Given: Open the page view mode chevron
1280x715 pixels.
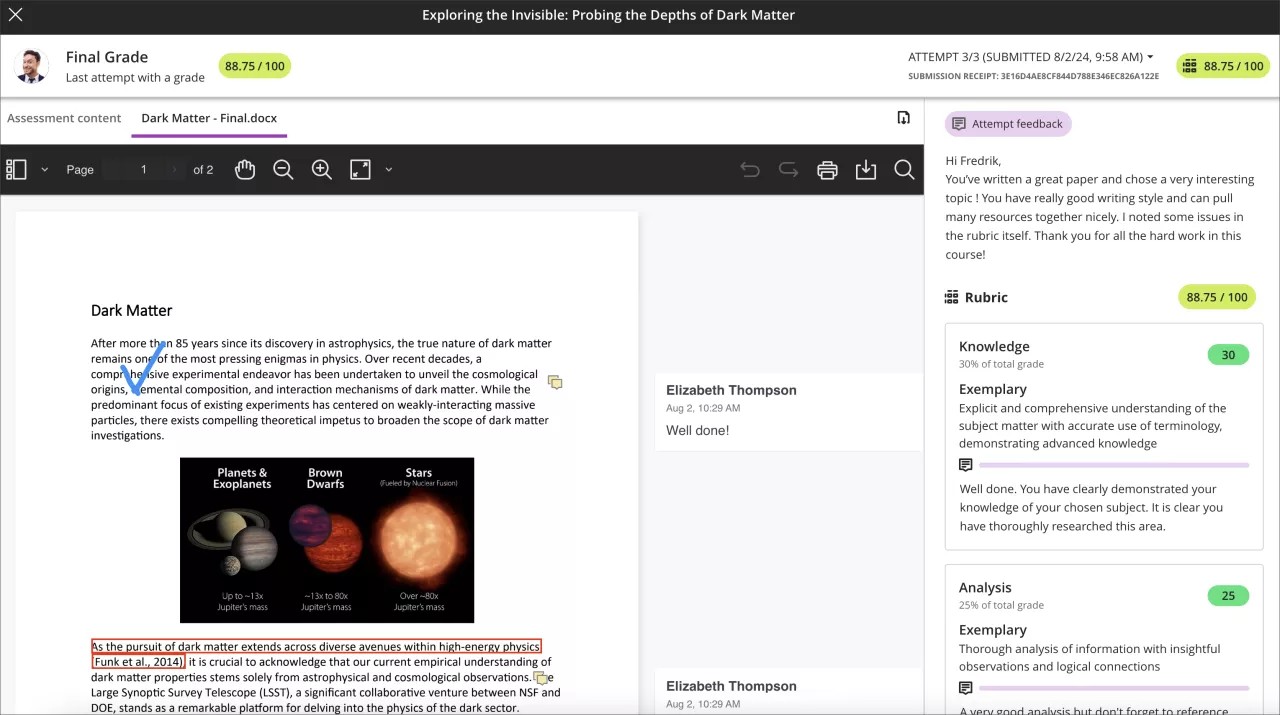Looking at the screenshot, I should coord(44,169).
